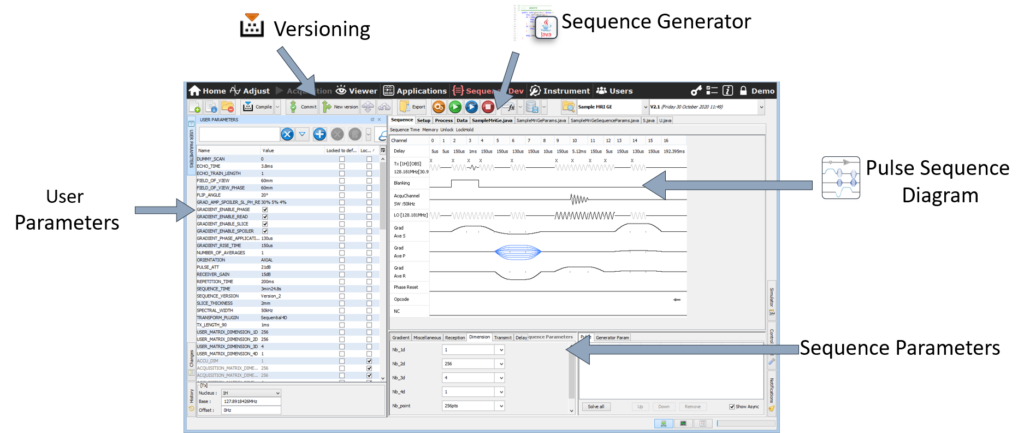Screen dimensions: 1024x433
Task: Click the key icon in top bar
Action: tap(696, 91)
